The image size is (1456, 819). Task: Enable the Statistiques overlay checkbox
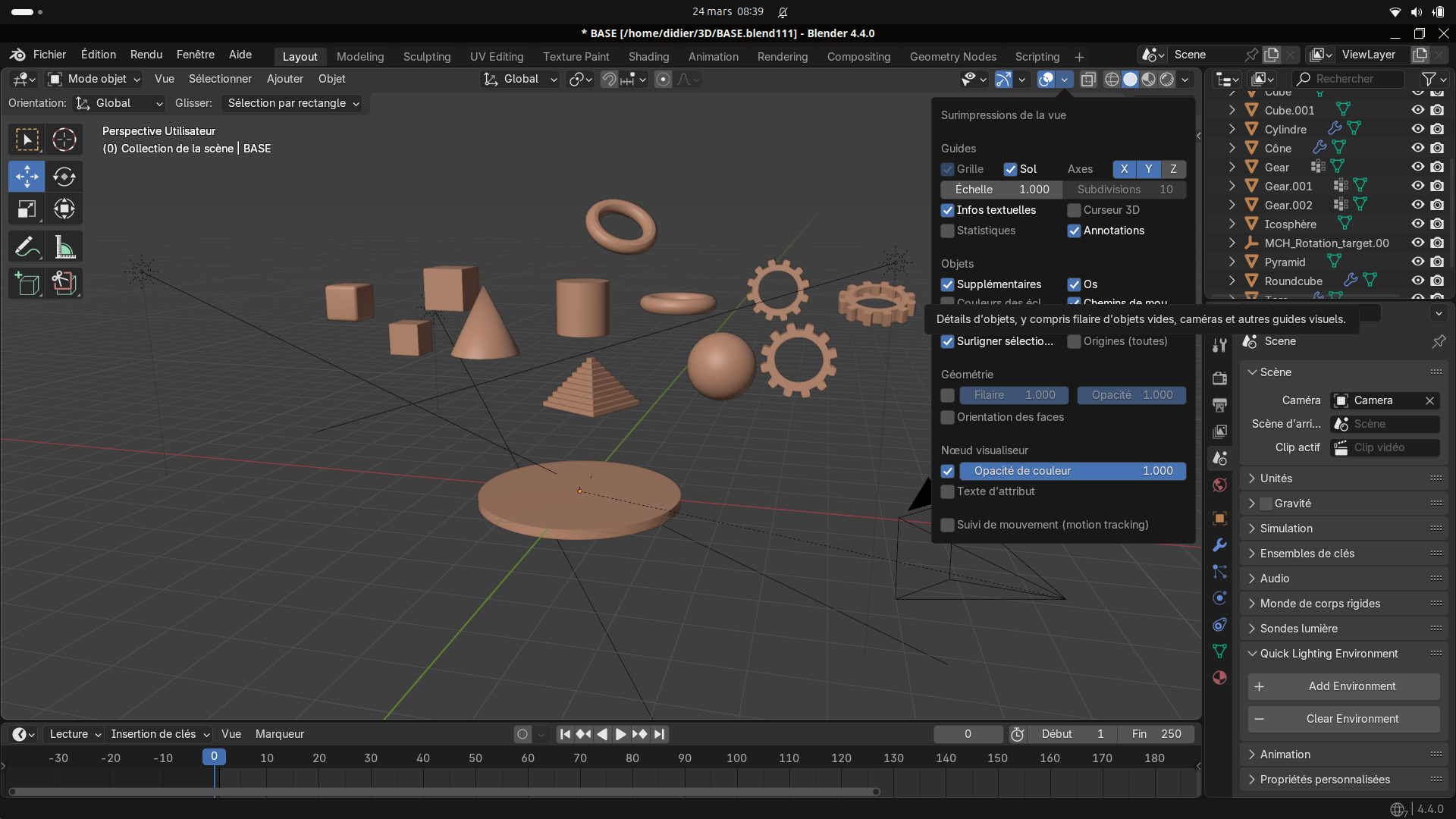948,231
